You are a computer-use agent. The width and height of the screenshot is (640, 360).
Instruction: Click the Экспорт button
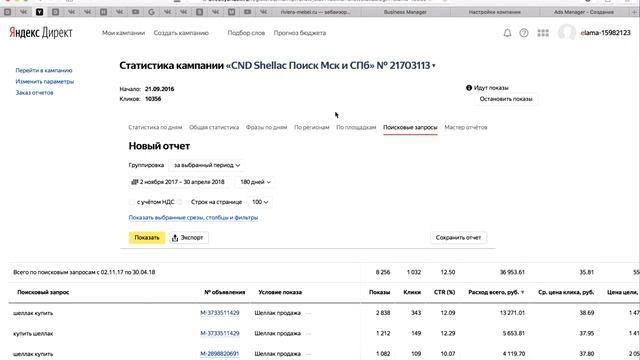[x=189, y=238]
